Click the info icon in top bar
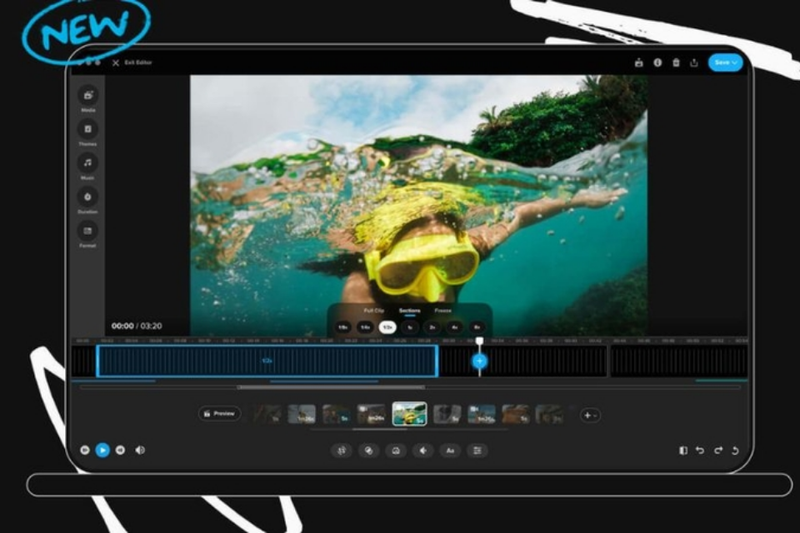Viewport: 800px width, 533px height. pyautogui.click(x=658, y=62)
